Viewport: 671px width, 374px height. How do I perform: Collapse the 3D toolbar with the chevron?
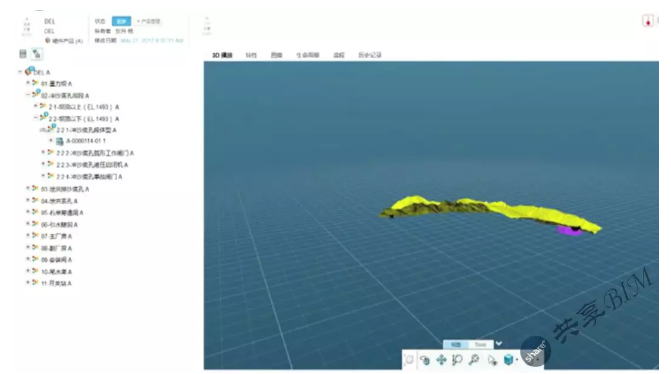coord(499,344)
